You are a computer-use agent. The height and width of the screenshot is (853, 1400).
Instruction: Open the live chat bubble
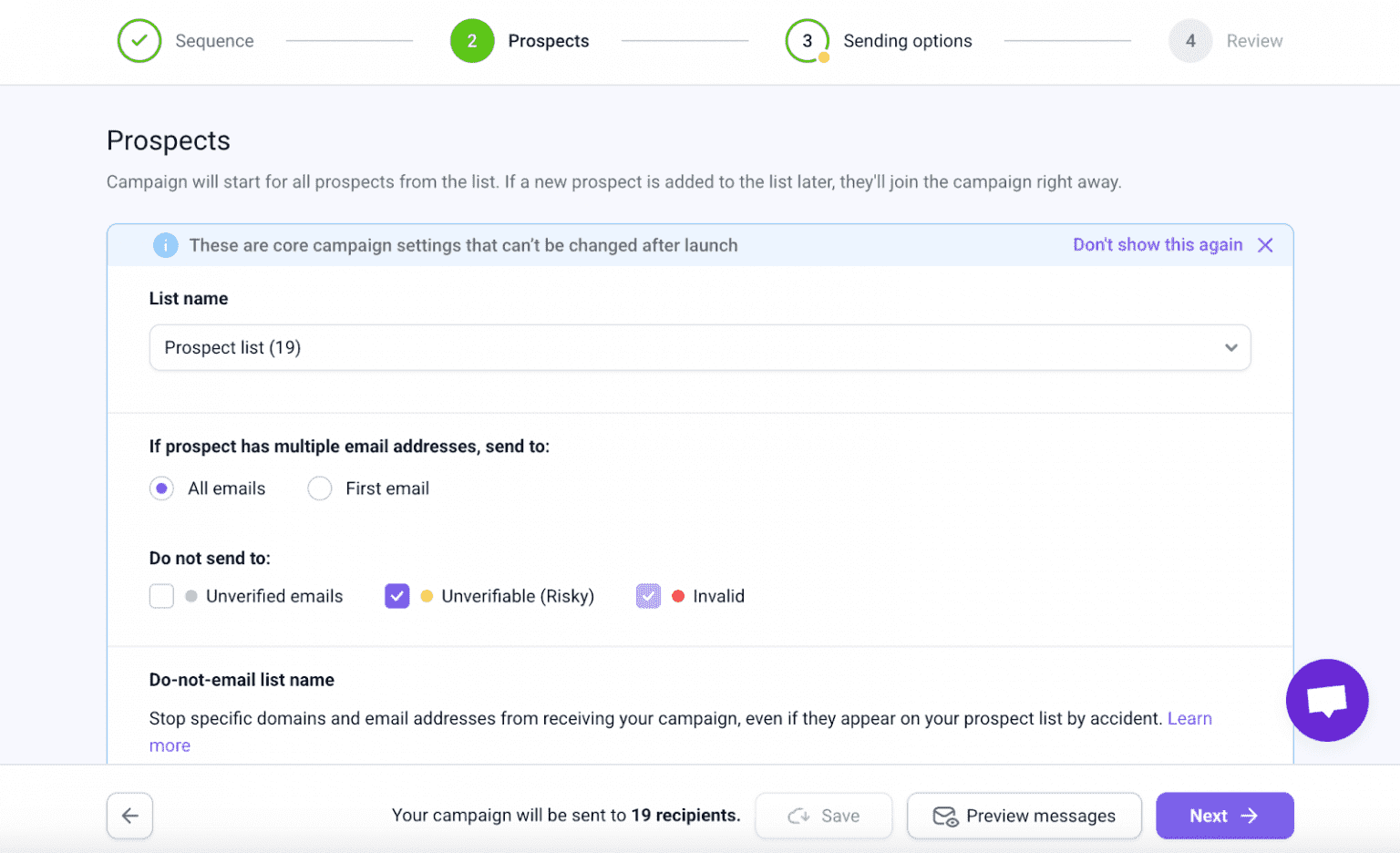1326,700
